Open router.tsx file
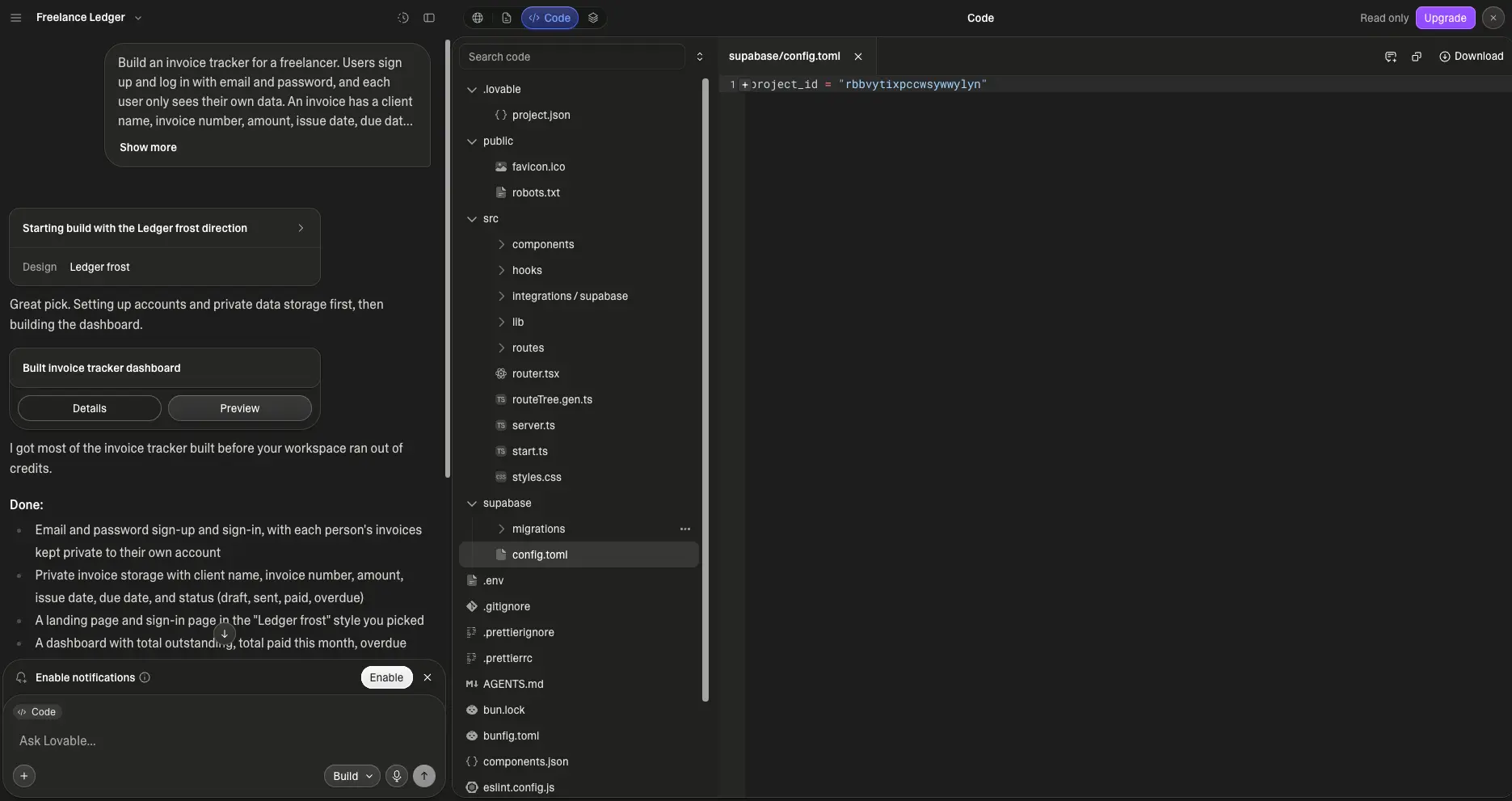Screen dimensions: 1512x801 coord(579,373)
